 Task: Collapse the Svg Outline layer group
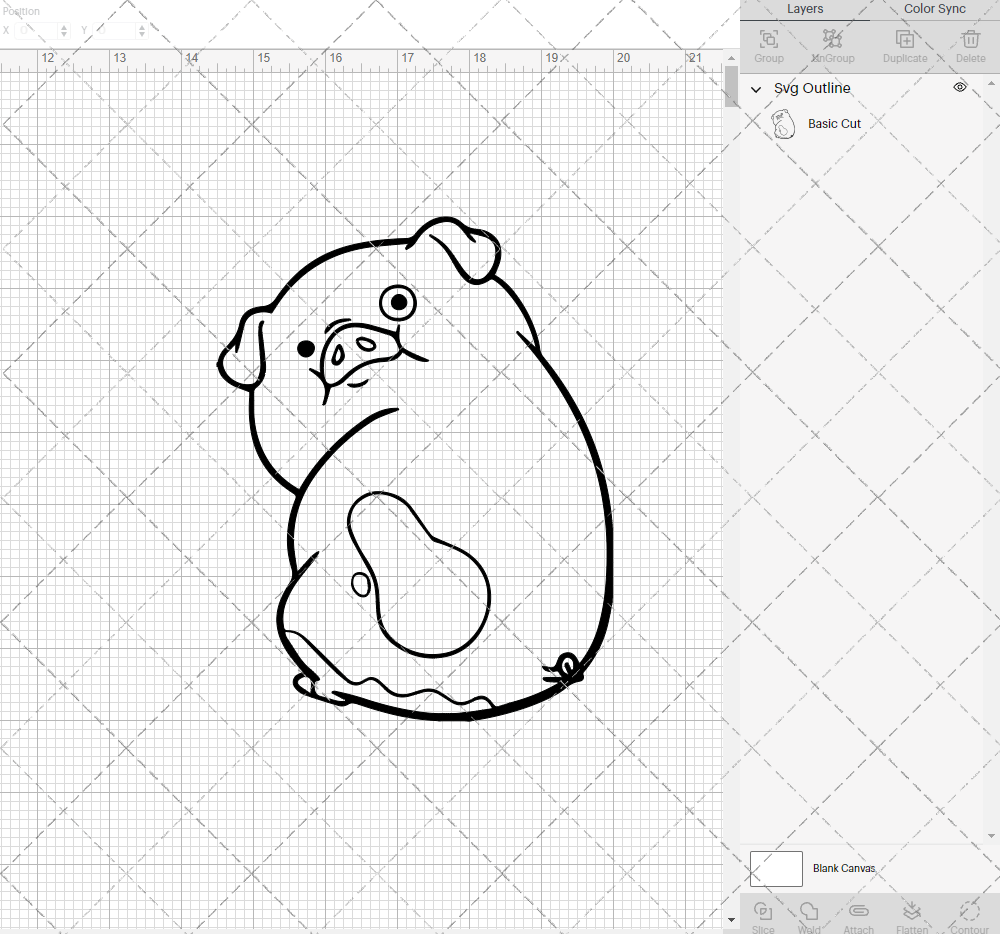[x=756, y=89]
